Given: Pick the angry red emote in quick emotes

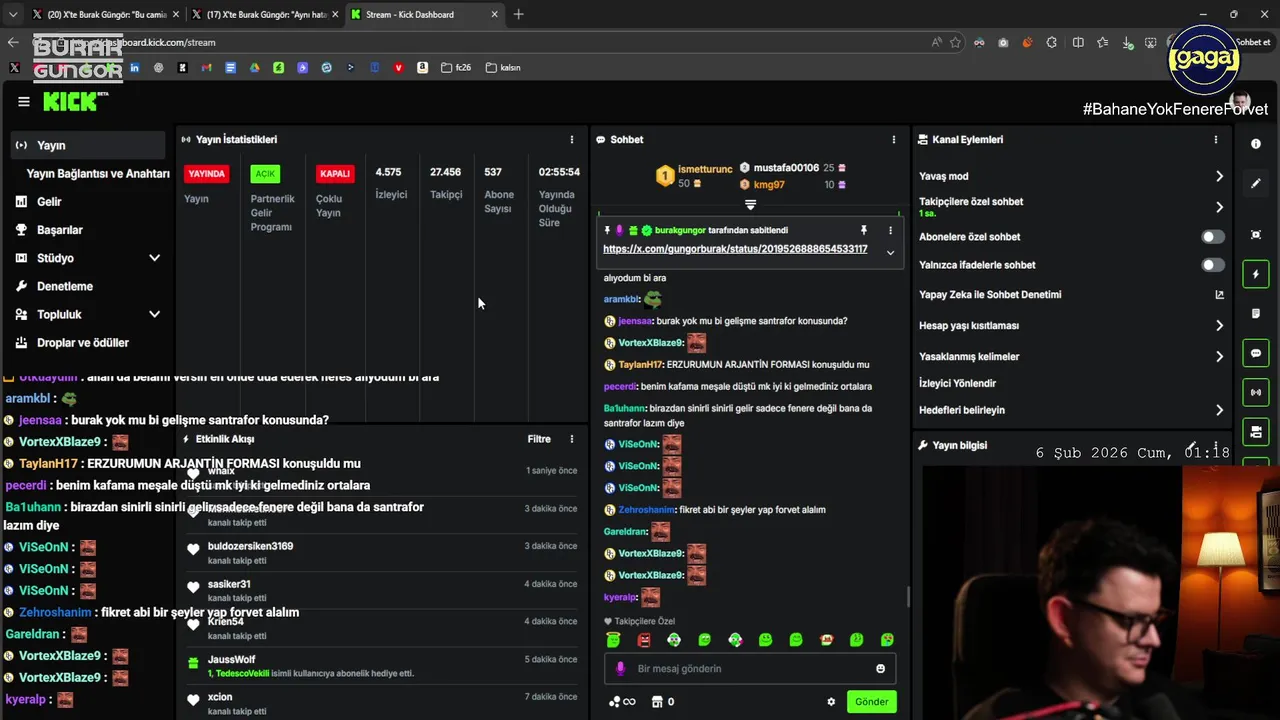Looking at the screenshot, I should pos(644,640).
